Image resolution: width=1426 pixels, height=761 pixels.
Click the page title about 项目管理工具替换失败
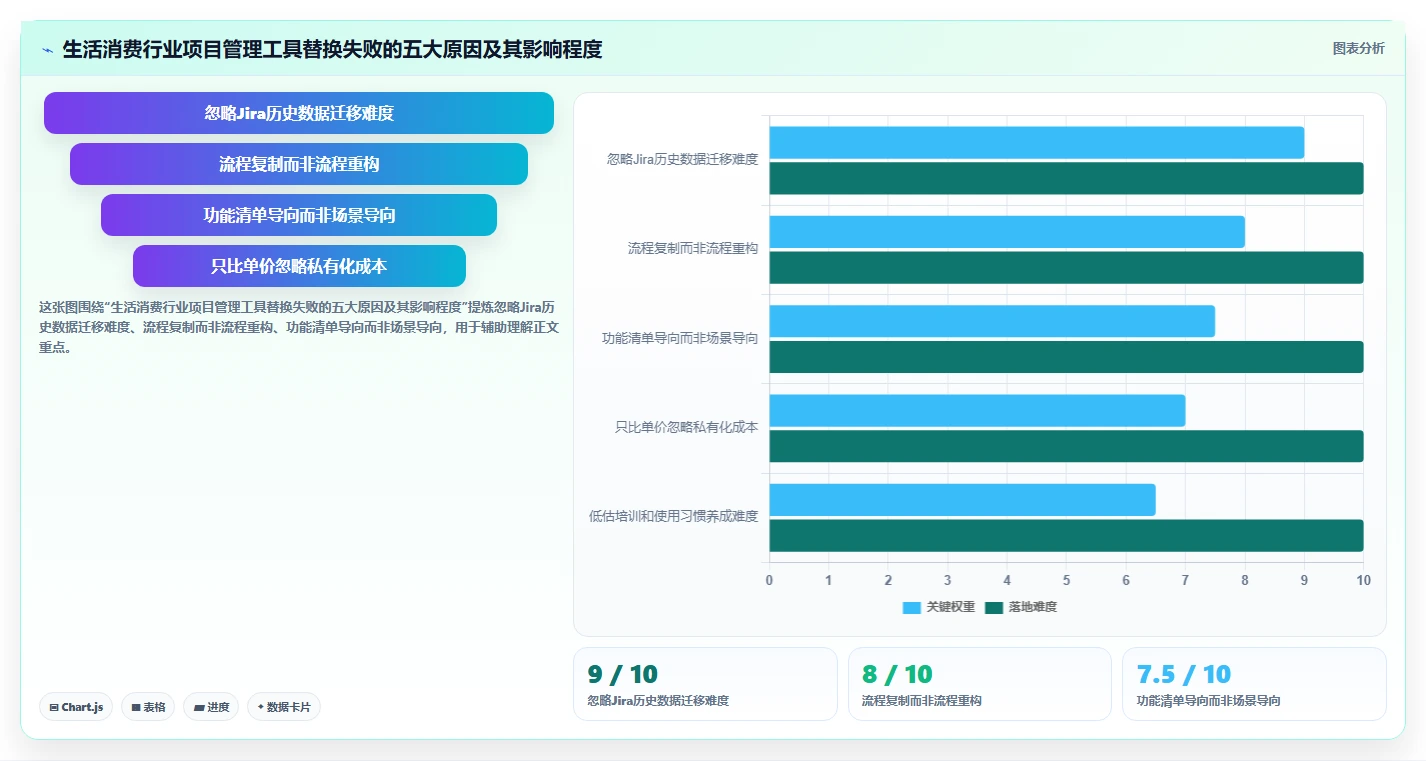point(332,49)
